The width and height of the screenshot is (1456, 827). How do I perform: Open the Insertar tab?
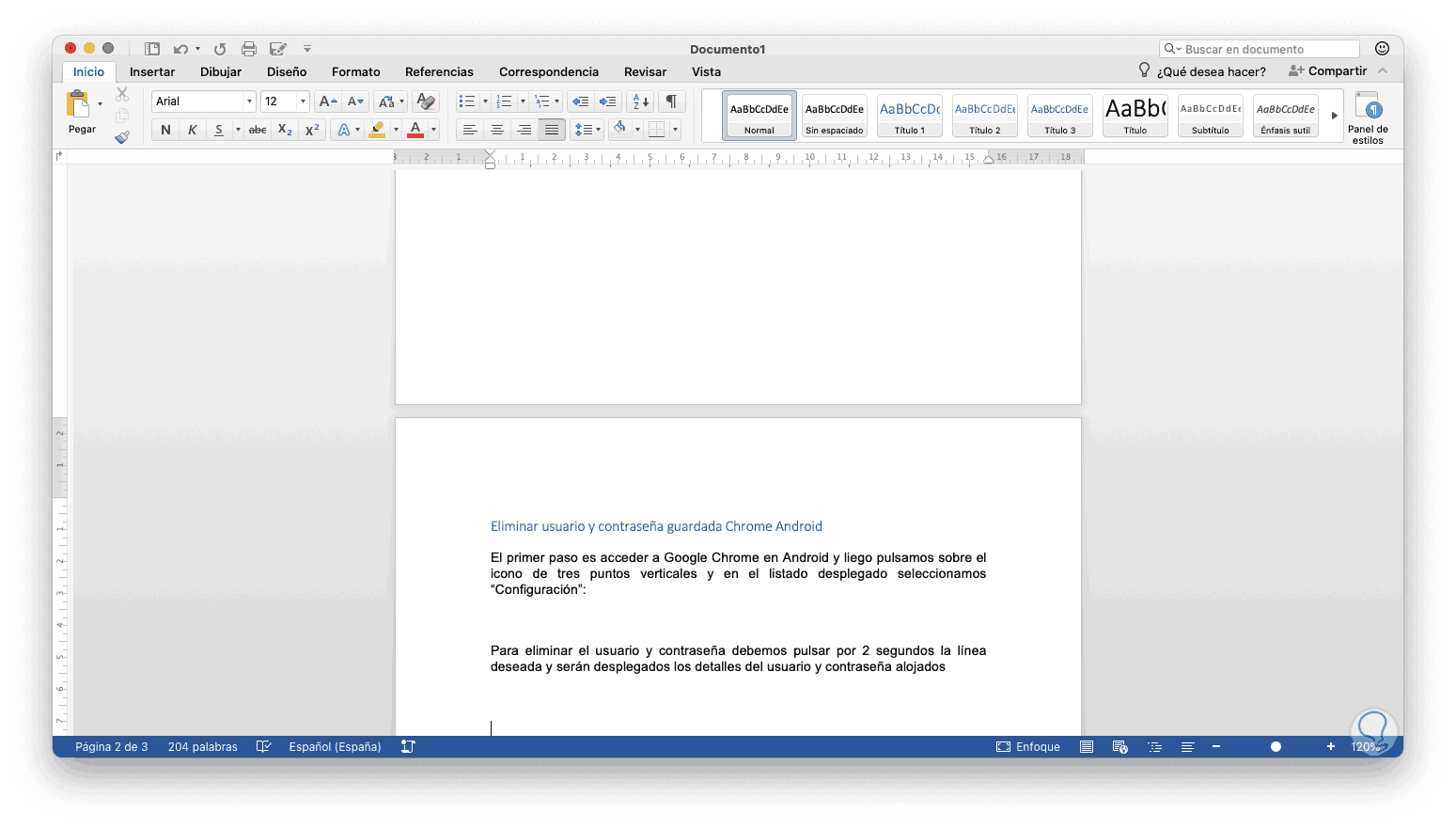[x=152, y=71]
